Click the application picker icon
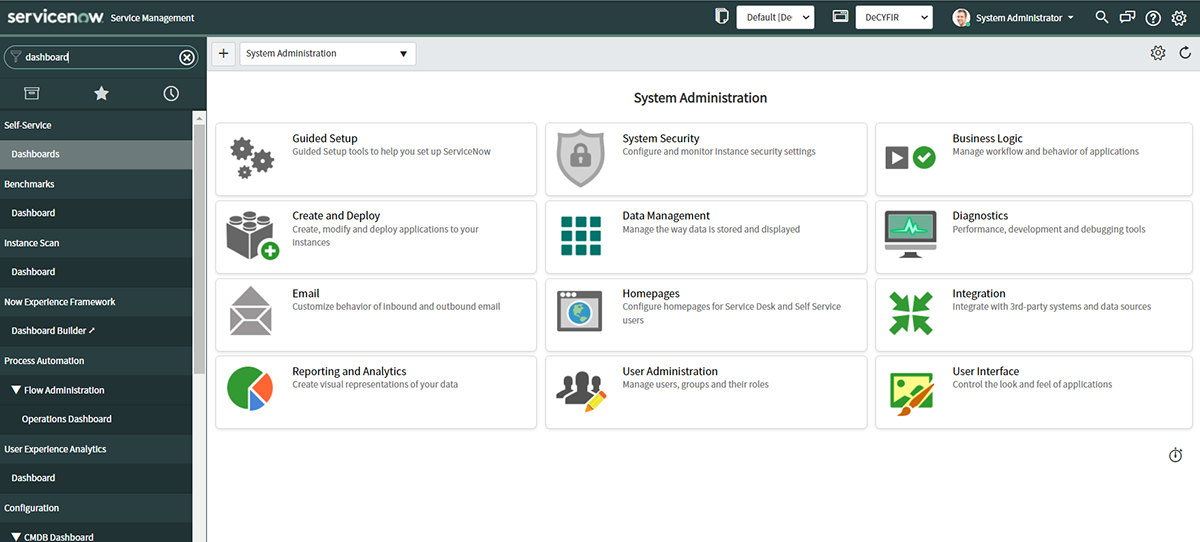The height and width of the screenshot is (542, 1200). [840, 17]
